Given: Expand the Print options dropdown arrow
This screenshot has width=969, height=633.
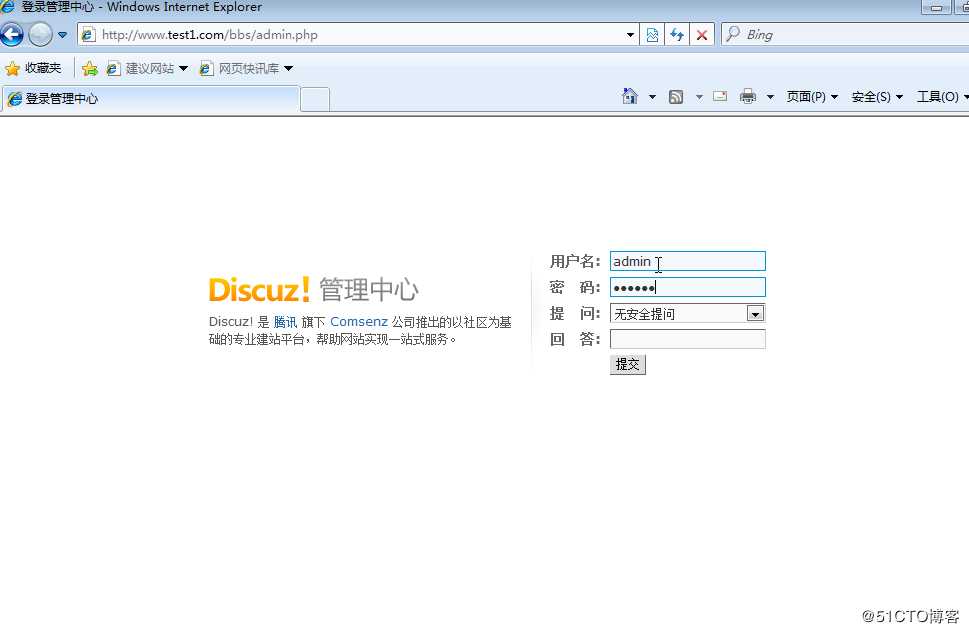Looking at the screenshot, I should pos(770,97).
